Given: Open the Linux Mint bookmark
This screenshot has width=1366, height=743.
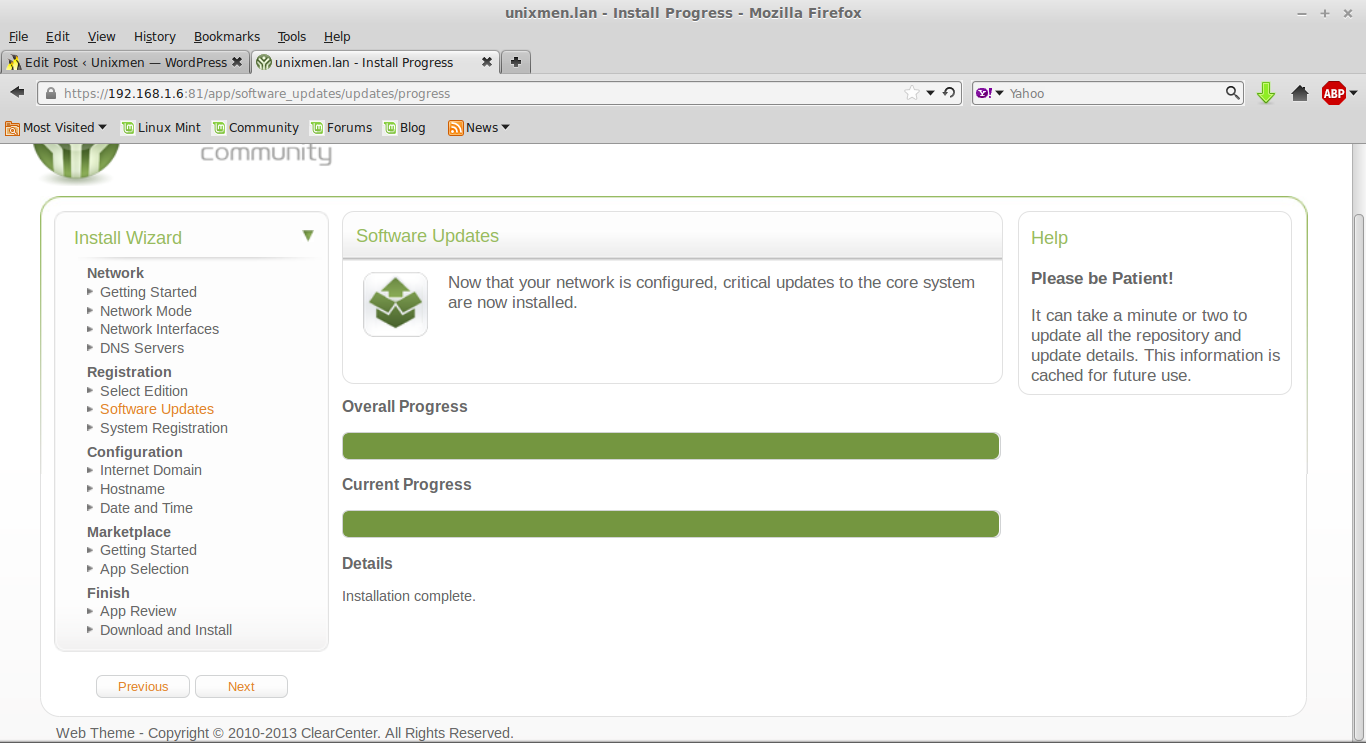Looking at the screenshot, I should coord(161,127).
